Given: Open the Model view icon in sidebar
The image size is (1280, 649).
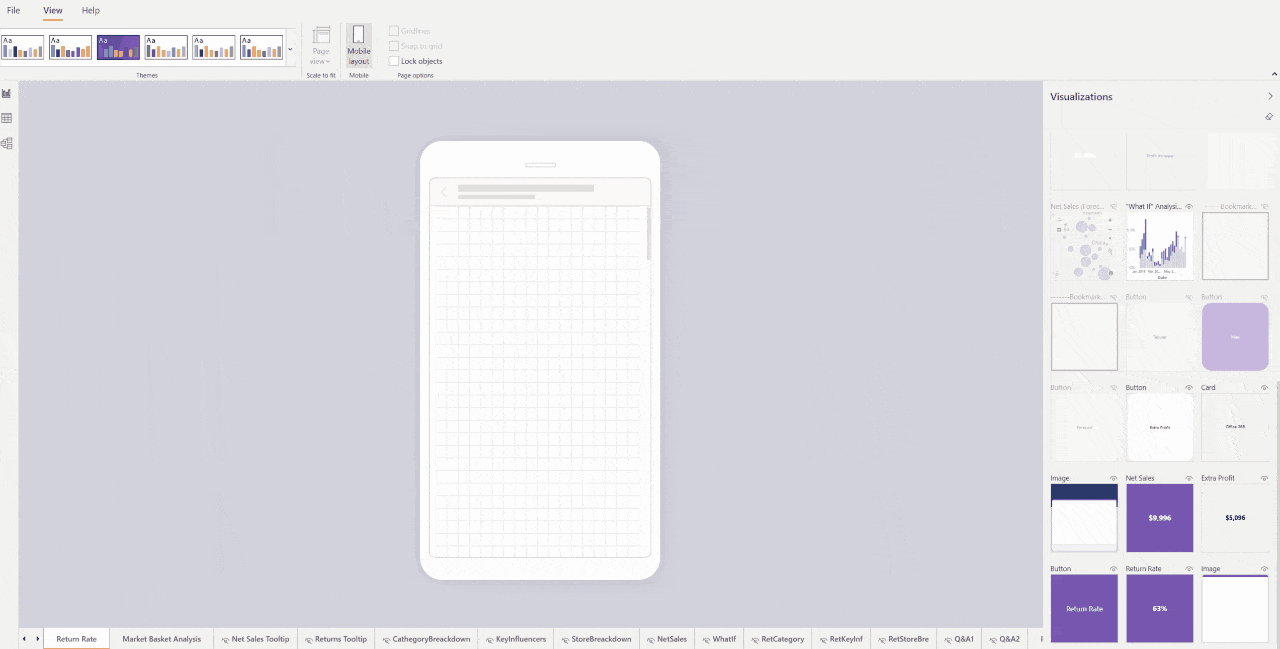Looking at the screenshot, I should (x=7, y=143).
